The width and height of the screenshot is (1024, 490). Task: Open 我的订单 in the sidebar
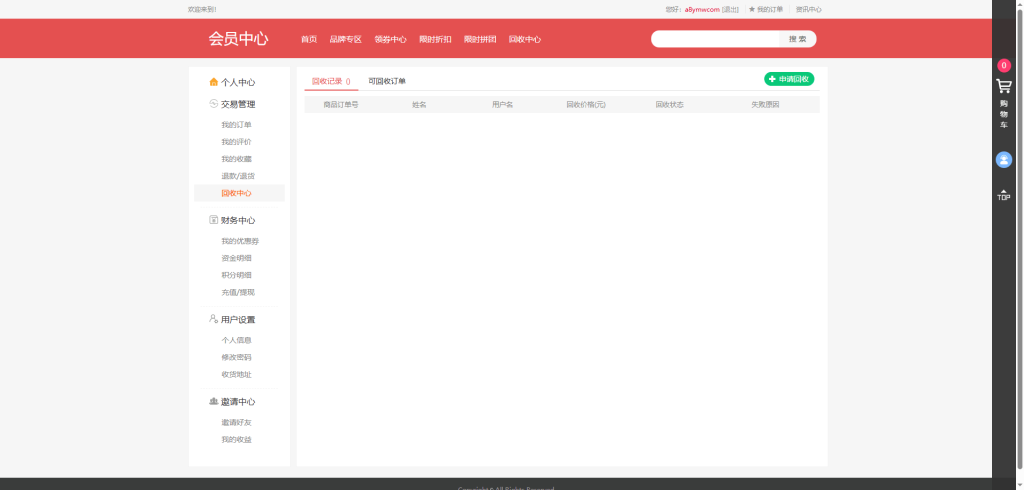(236, 125)
